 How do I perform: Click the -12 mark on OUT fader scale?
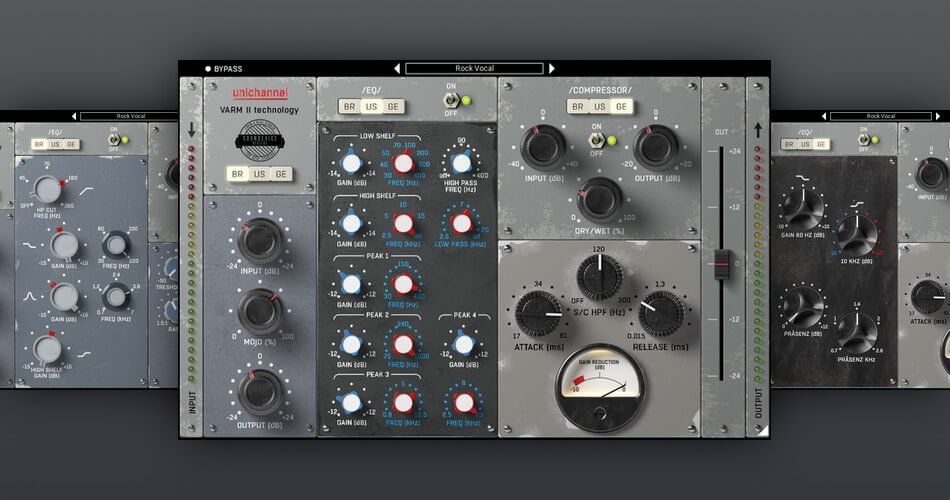734,319
